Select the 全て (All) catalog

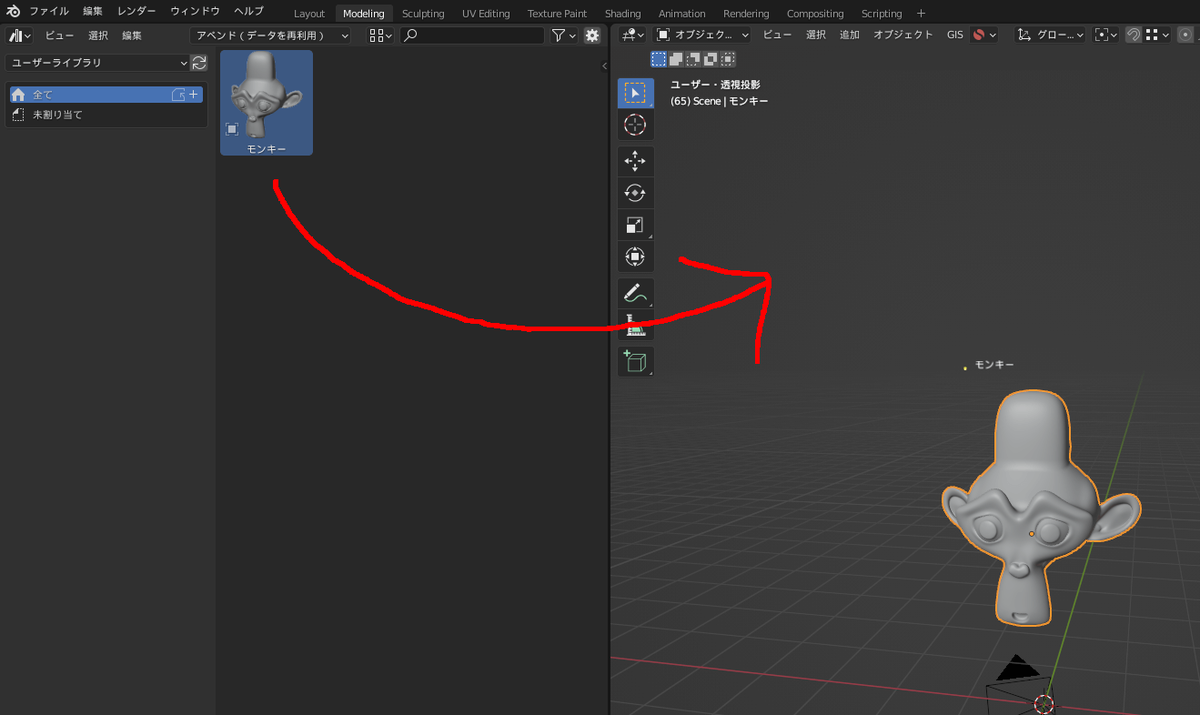(x=106, y=95)
